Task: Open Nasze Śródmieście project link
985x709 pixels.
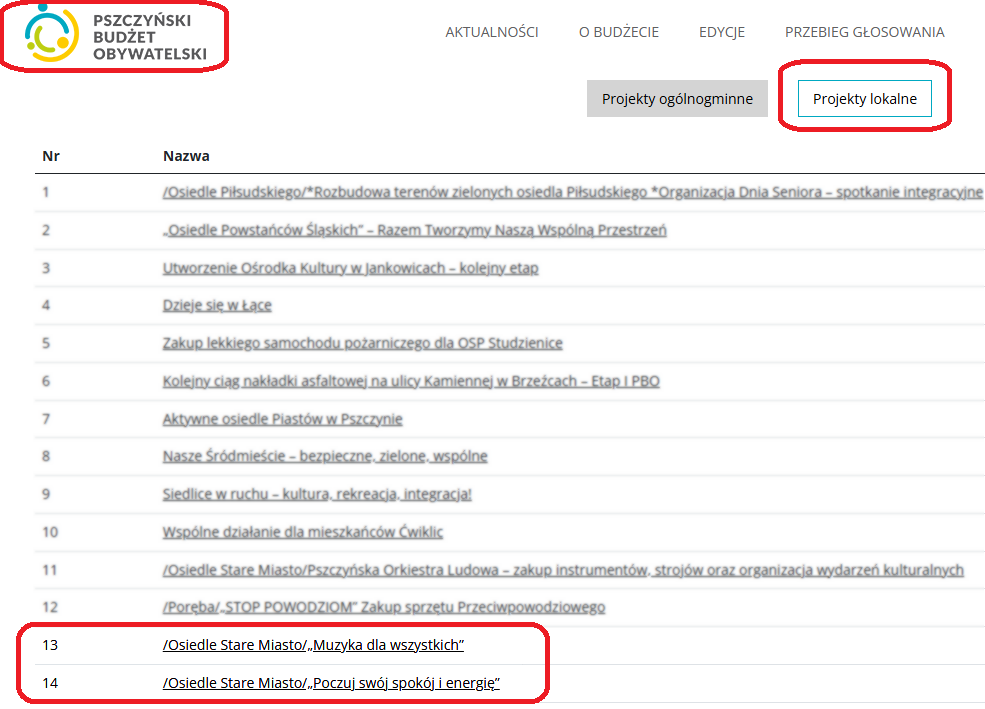Action: [325, 456]
